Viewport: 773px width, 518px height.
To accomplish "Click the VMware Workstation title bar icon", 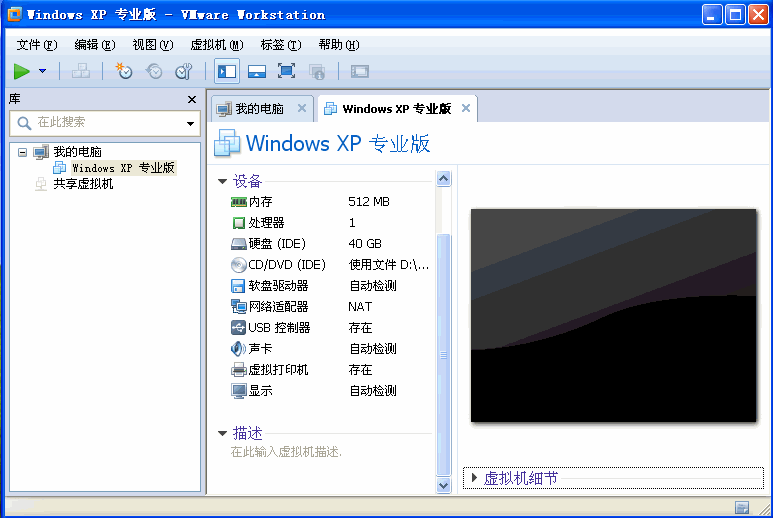I will point(15,14).
